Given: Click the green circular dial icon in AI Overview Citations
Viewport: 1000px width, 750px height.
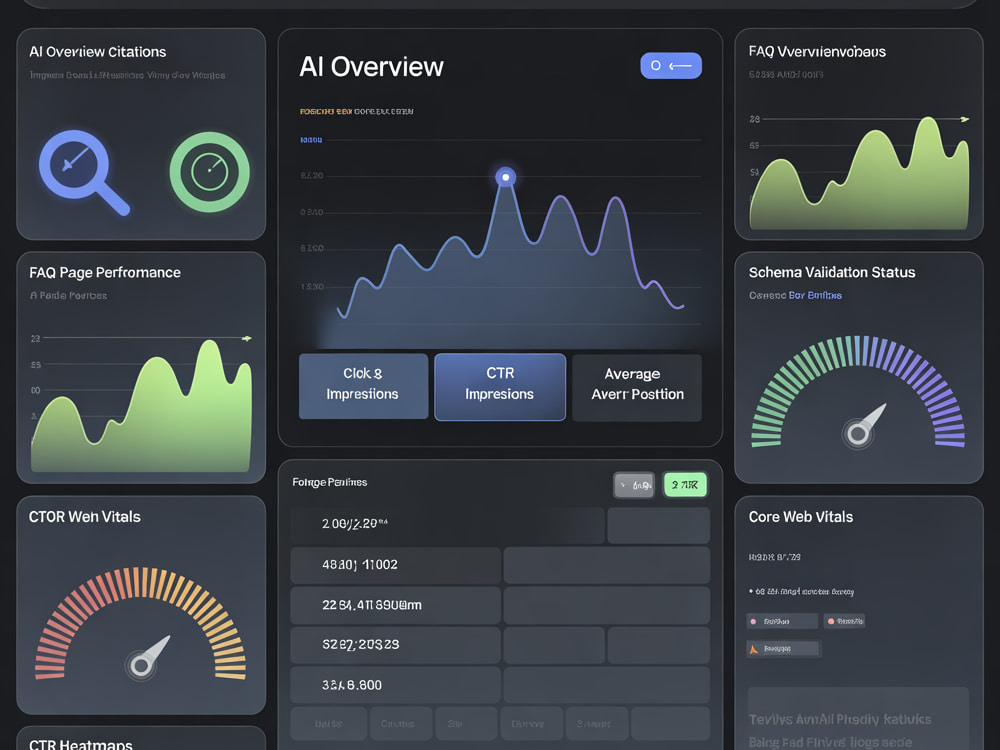Looking at the screenshot, I should tap(209, 172).
